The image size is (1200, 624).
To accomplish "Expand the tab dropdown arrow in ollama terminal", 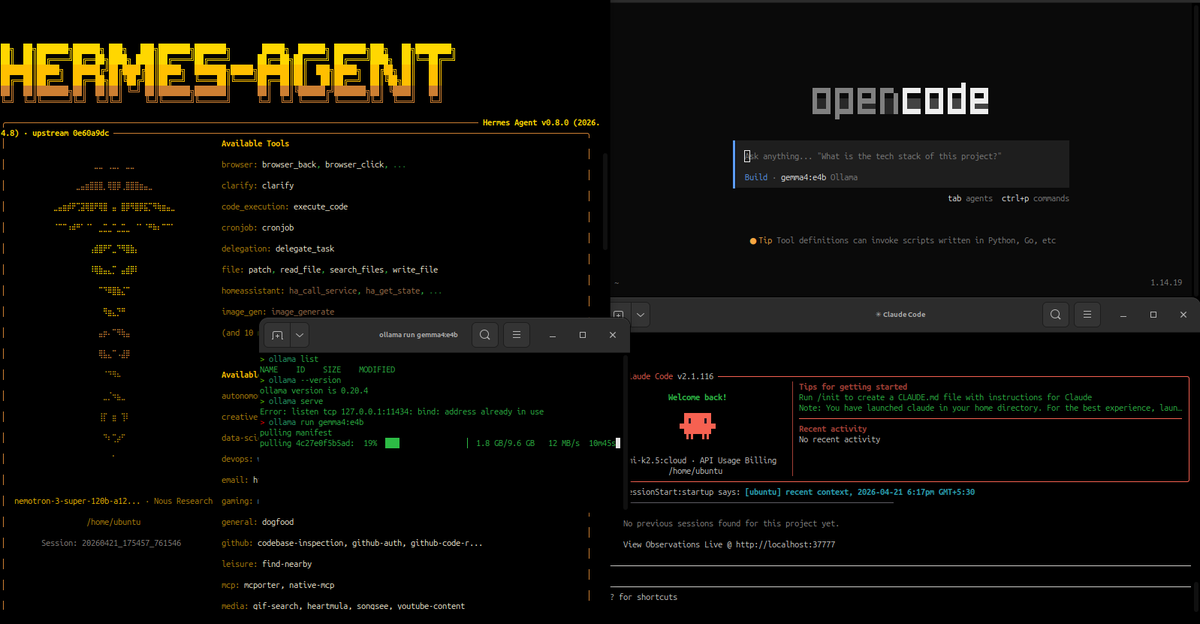I will click(x=299, y=335).
